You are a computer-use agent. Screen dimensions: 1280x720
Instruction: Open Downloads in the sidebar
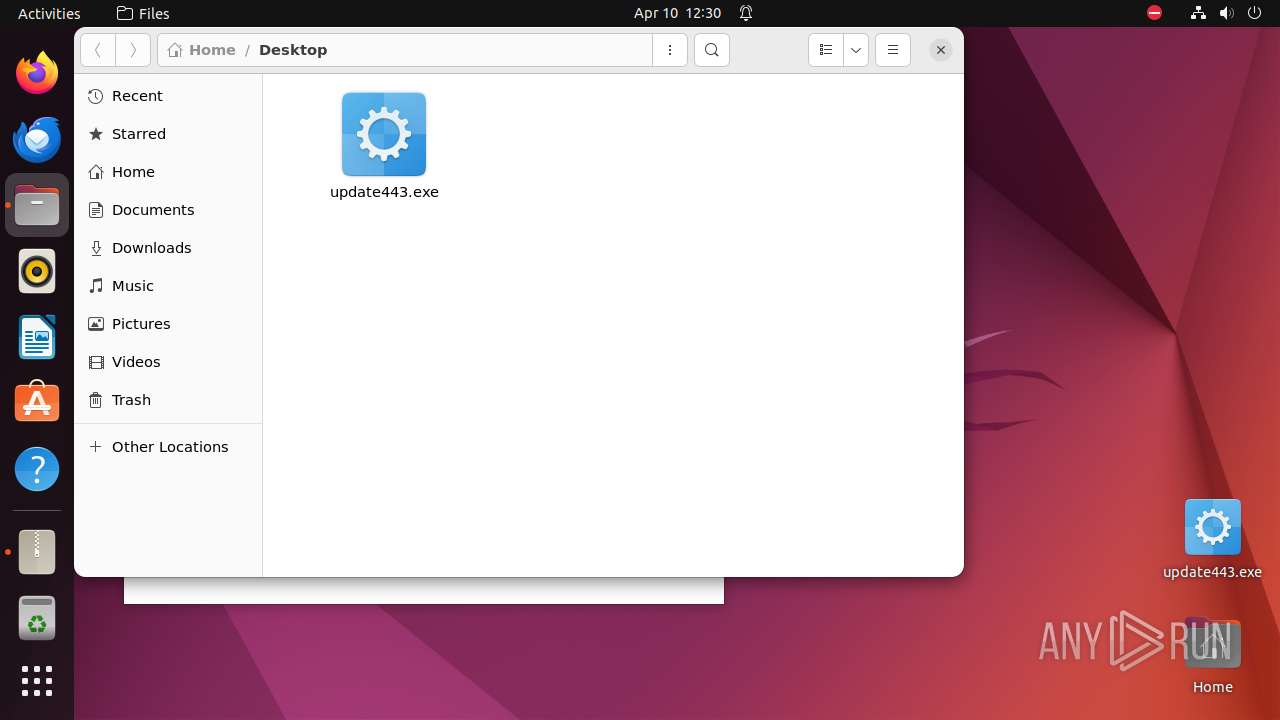[168, 248]
